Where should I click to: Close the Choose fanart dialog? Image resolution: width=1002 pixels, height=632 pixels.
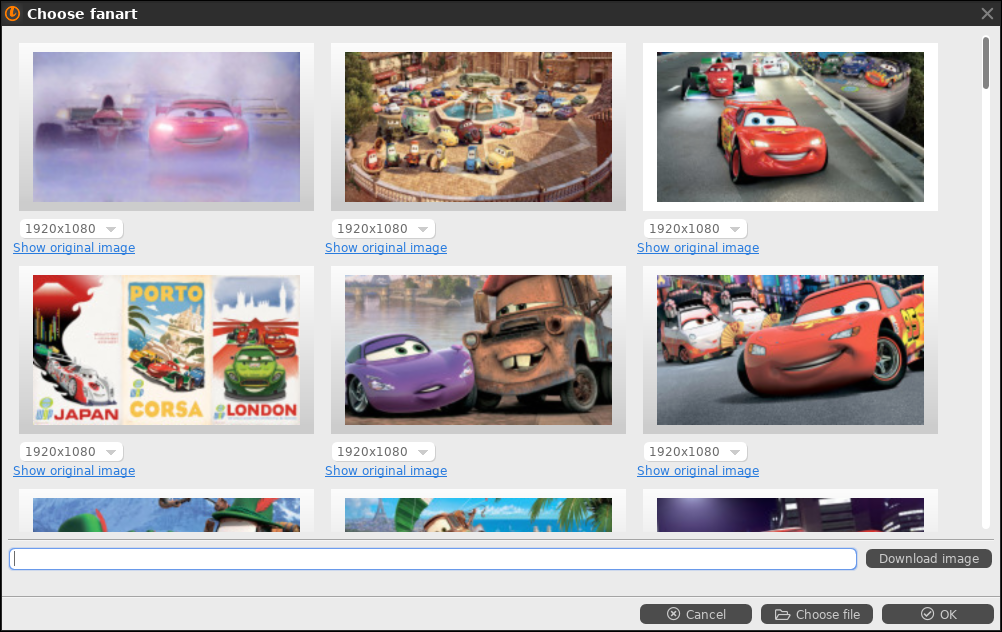[987, 13]
